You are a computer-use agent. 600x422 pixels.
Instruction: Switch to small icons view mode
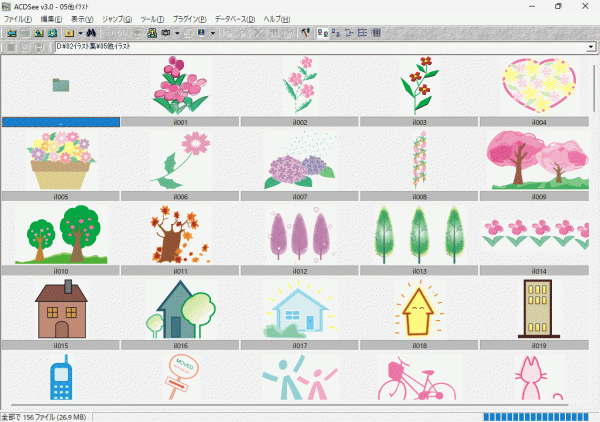[336, 33]
